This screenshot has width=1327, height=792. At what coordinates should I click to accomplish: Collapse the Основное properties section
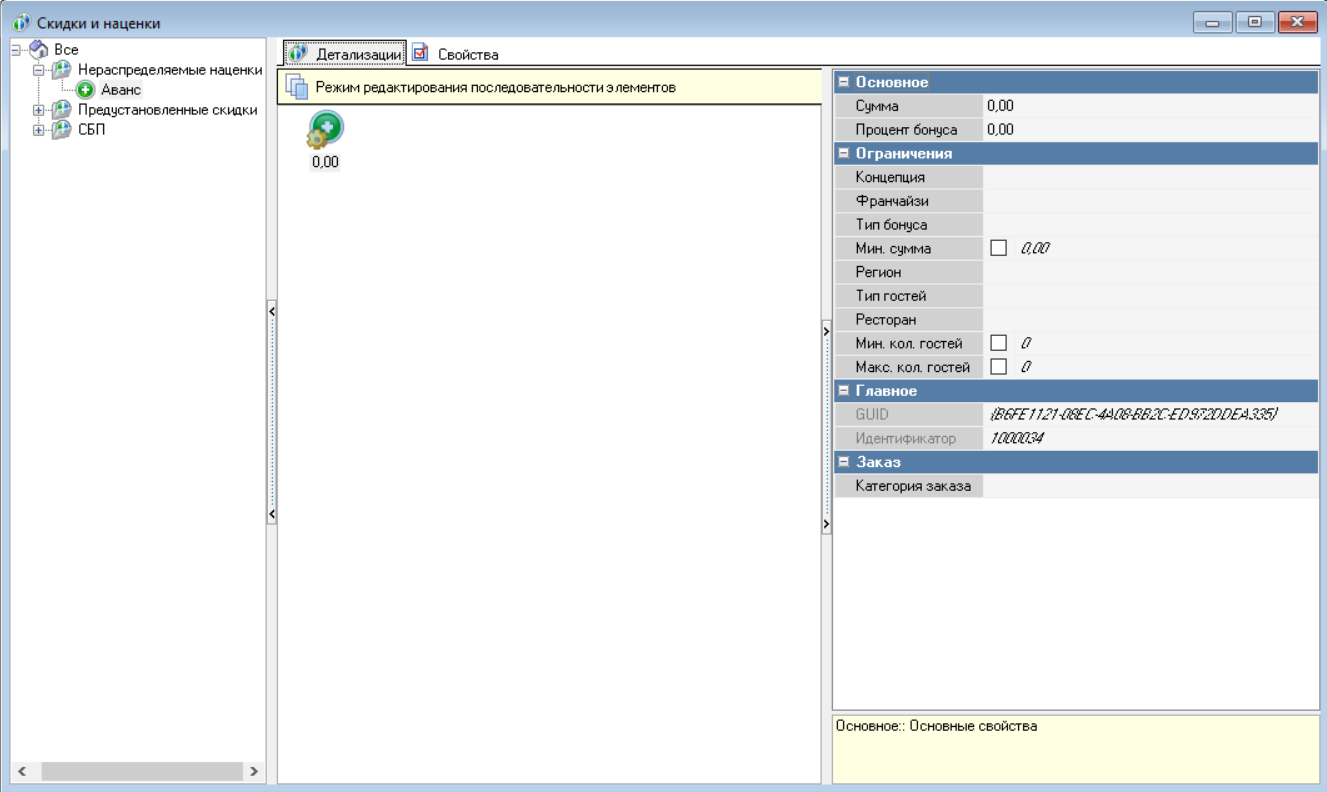pyautogui.click(x=843, y=82)
